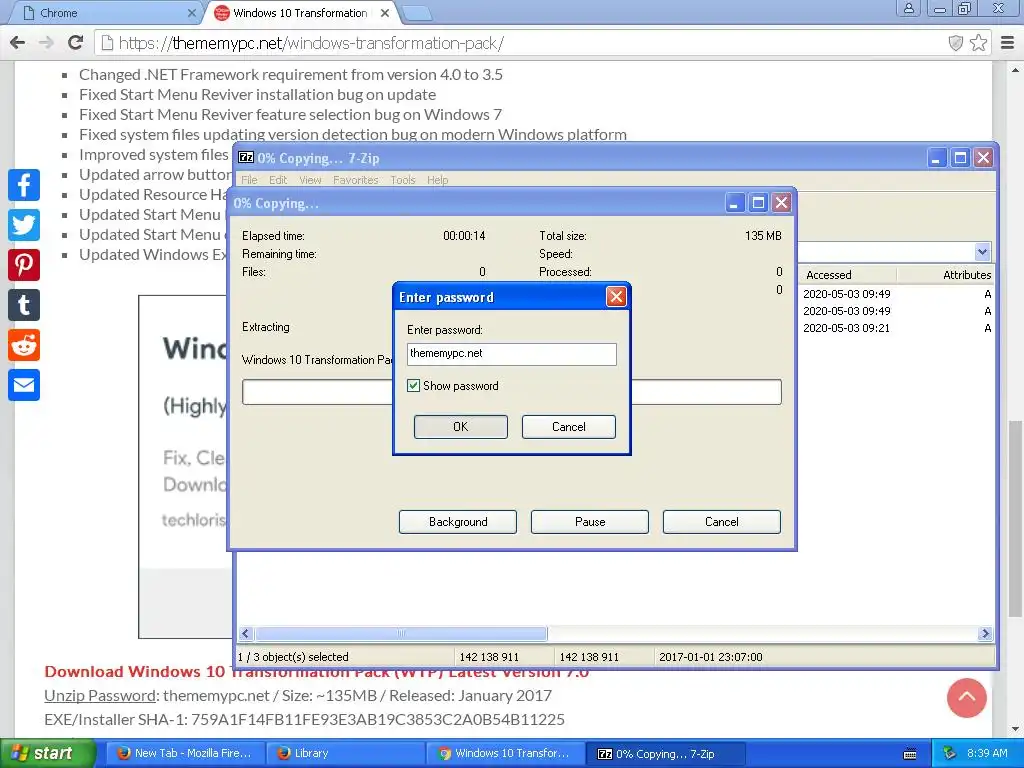Close the Windows 10 Transformation tab
The height and width of the screenshot is (768, 1024).
pos(385,13)
